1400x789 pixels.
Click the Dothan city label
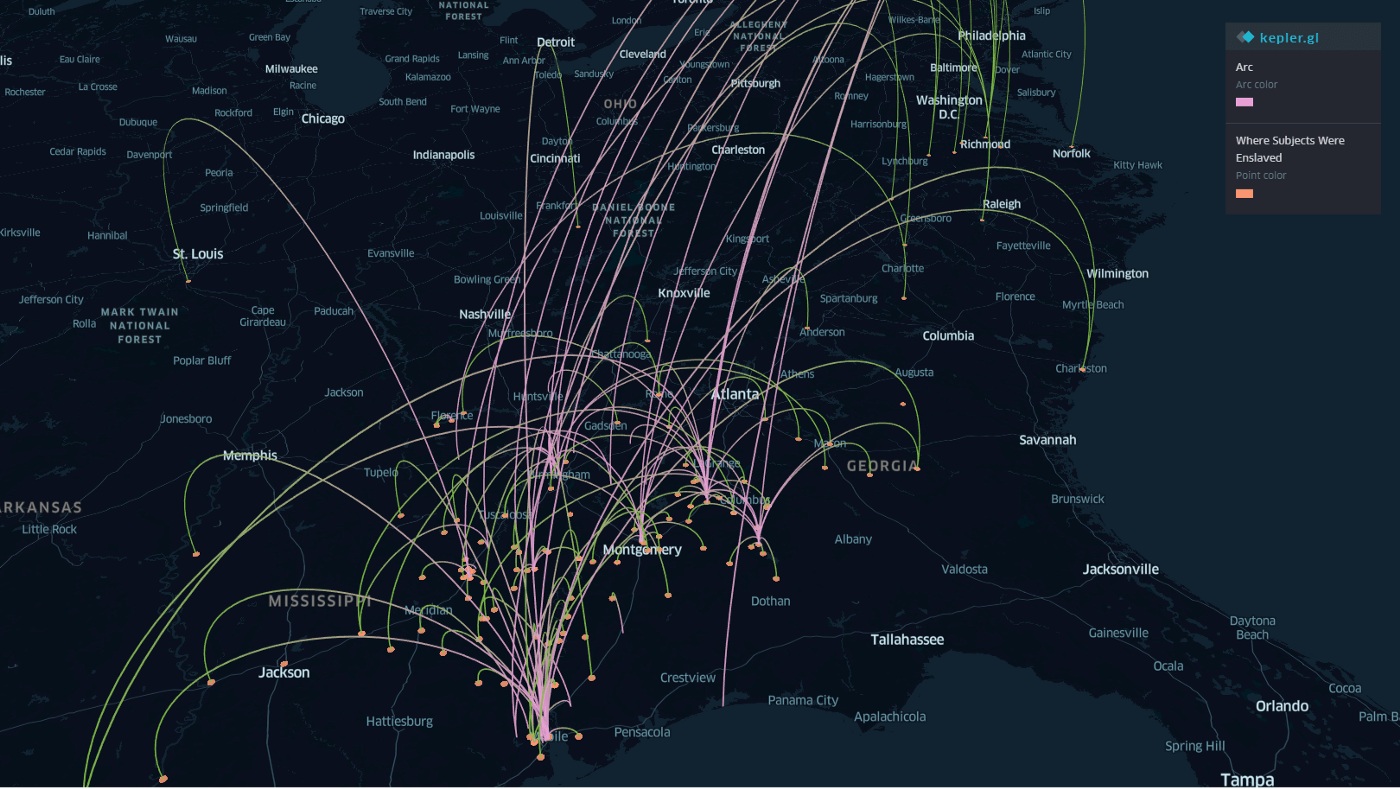click(x=770, y=601)
